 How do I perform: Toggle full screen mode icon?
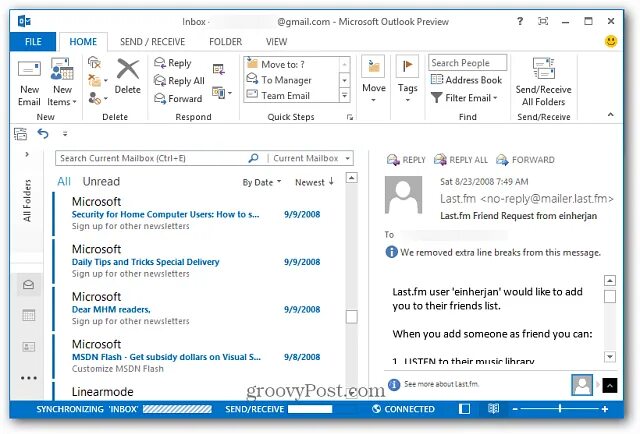pyautogui.click(x=543, y=21)
